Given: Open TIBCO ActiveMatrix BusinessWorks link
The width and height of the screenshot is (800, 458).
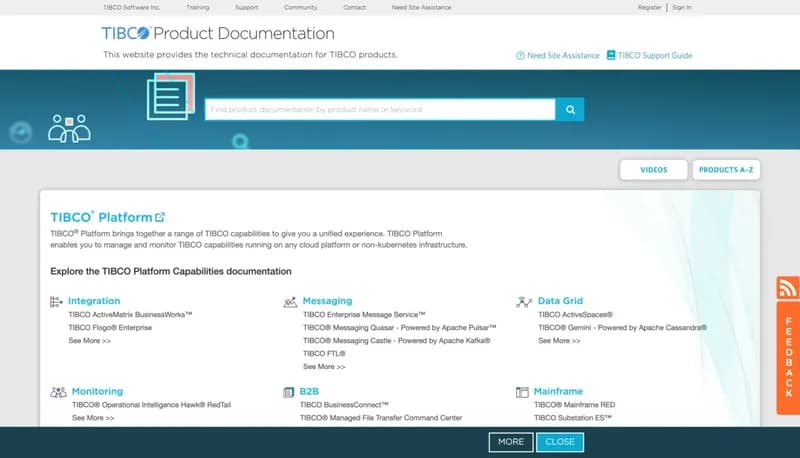Looking at the screenshot, I should click(x=130, y=315).
